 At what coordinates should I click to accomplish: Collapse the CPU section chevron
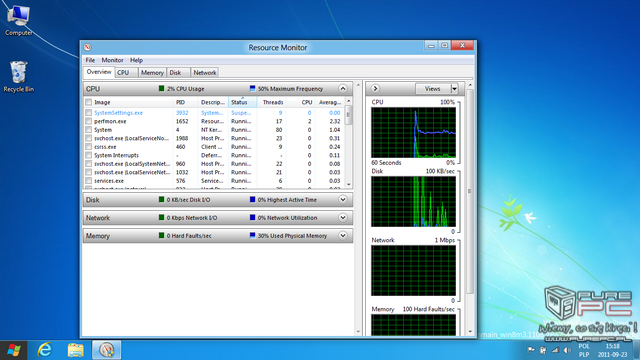point(343,89)
